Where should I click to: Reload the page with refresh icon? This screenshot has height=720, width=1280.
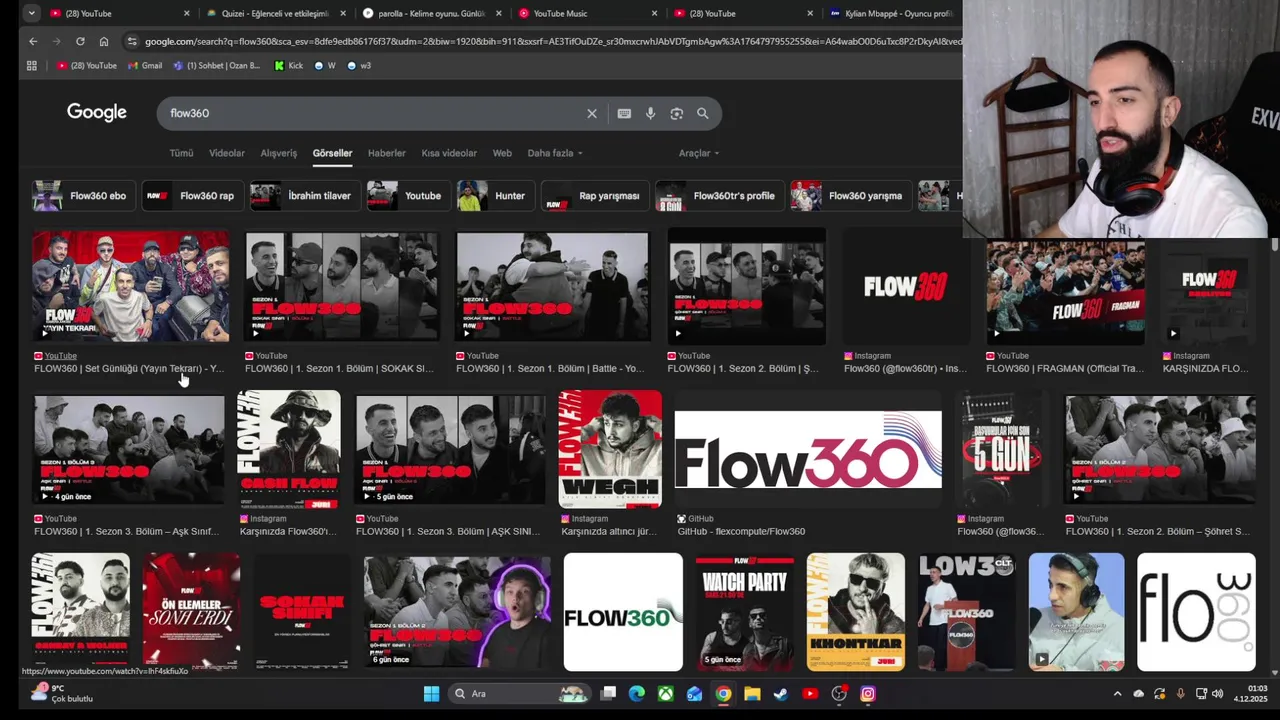[x=80, y=41]
